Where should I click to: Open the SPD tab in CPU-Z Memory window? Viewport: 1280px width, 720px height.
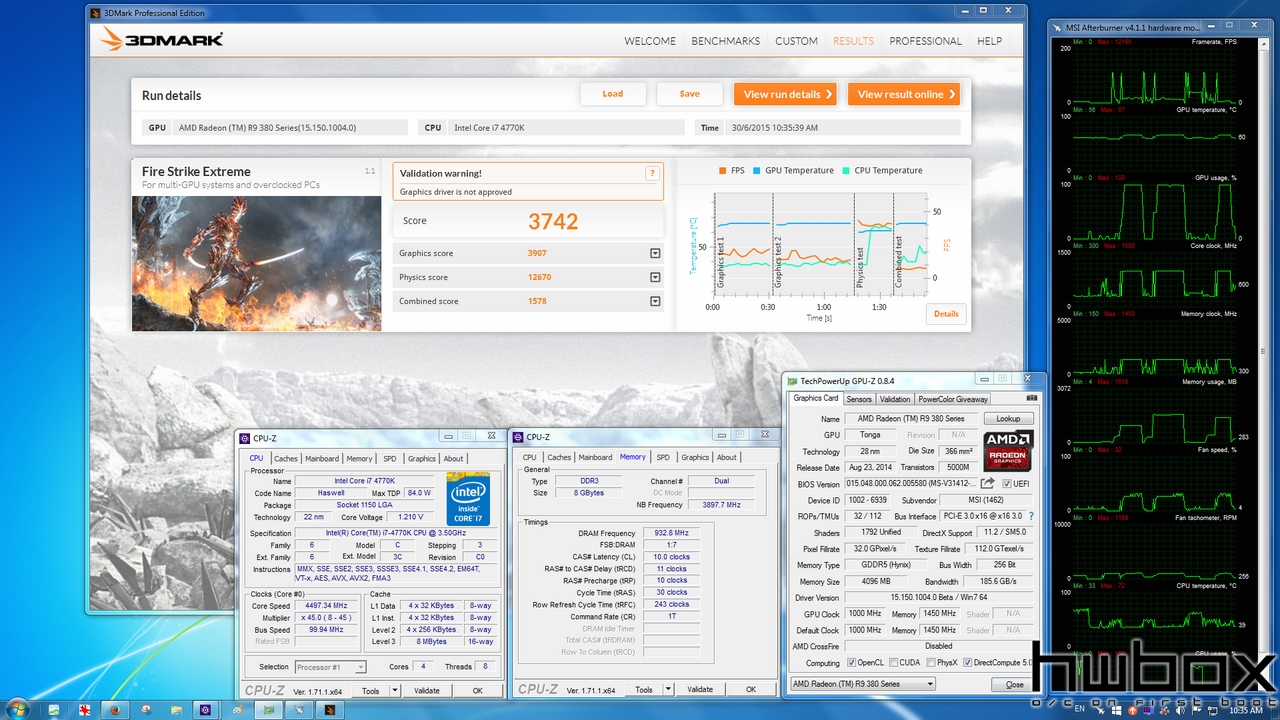click(663, 457)
